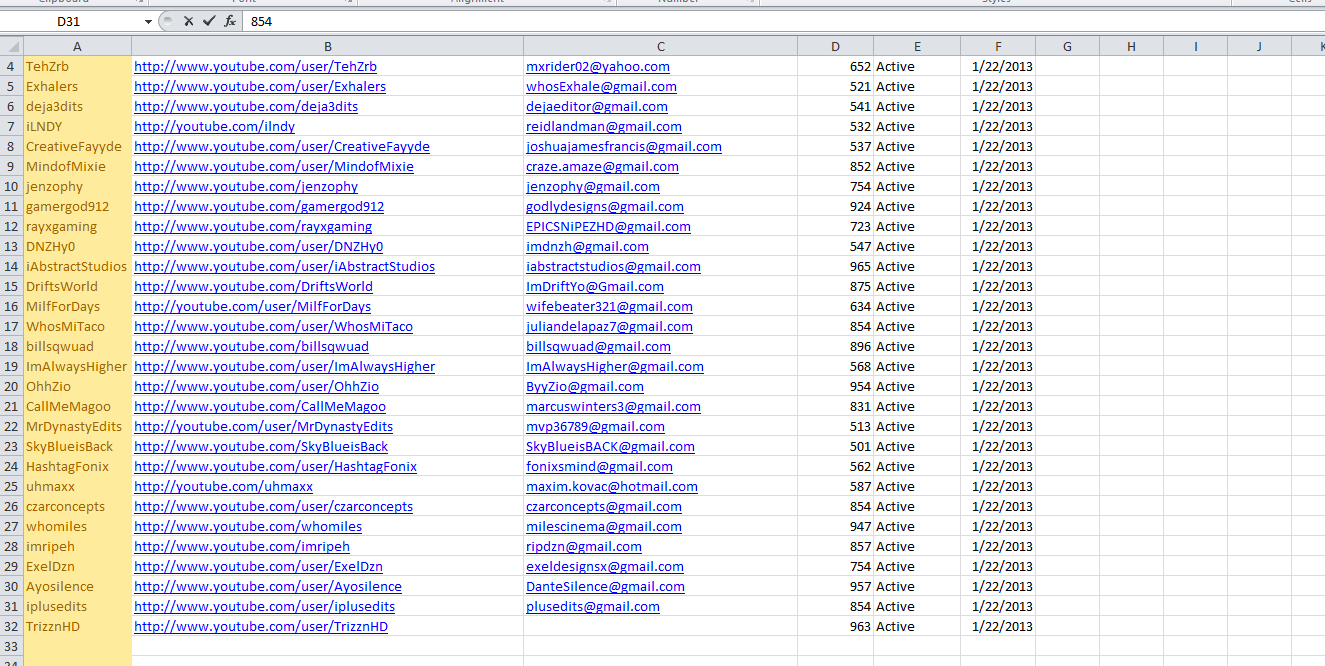
Task: Select the cell with value 924
Action: click(835, 206)
